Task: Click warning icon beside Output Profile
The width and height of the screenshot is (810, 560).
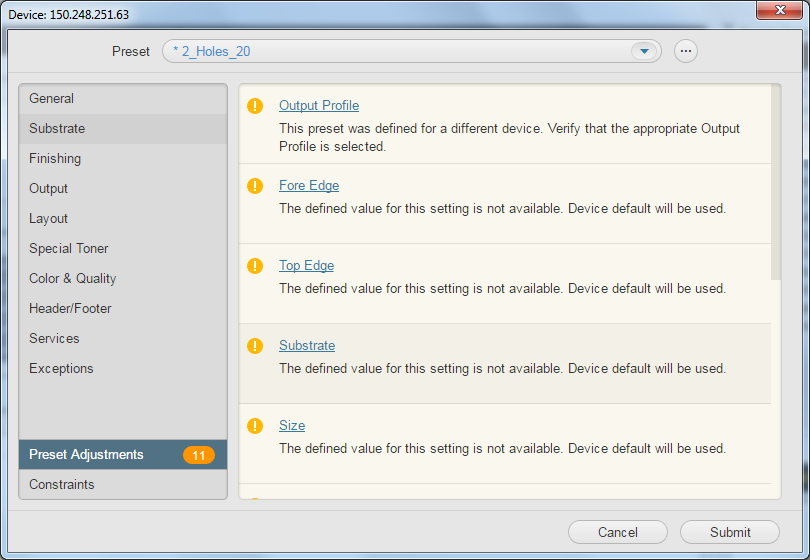Action: [255, 106]
